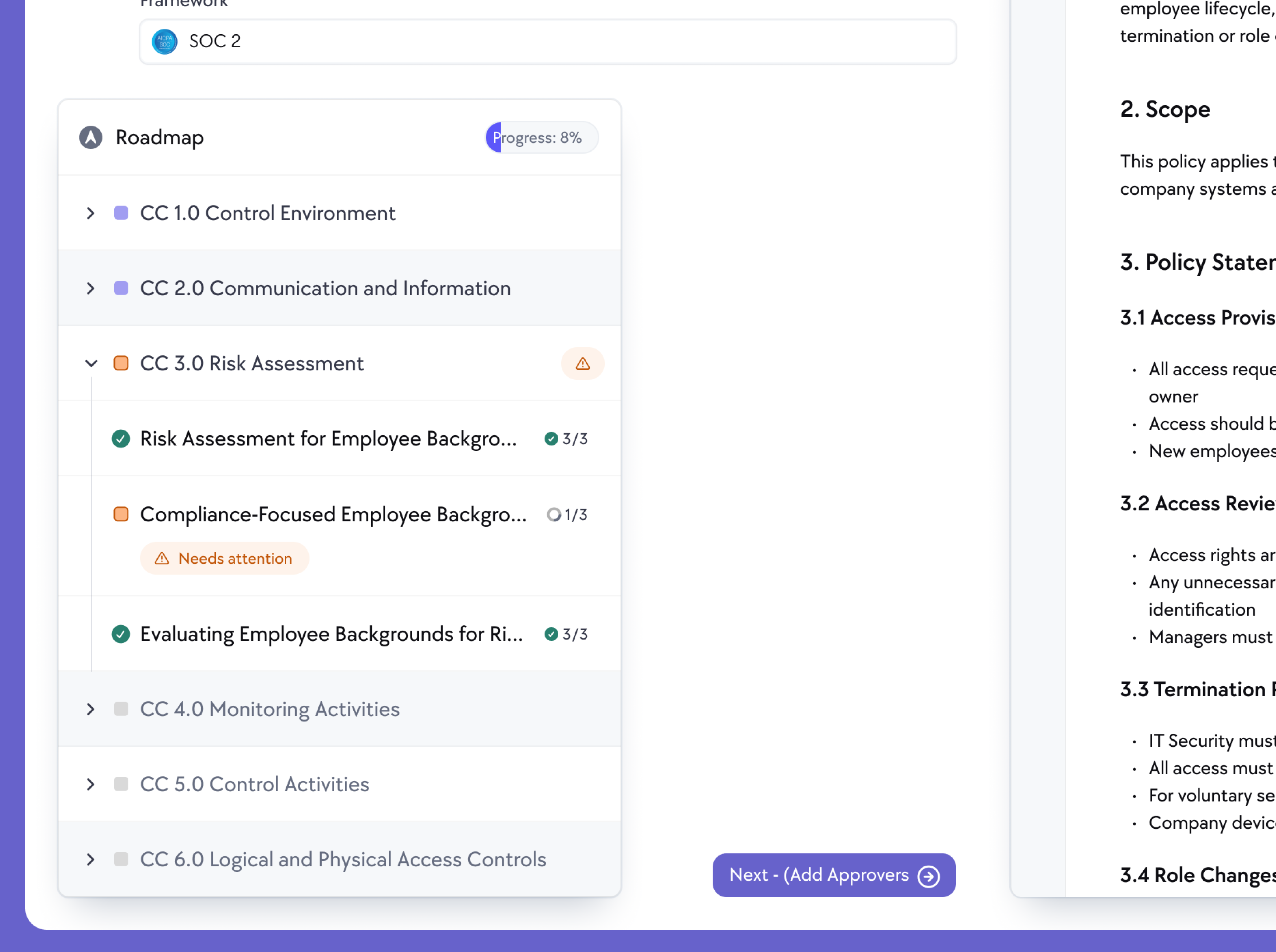Click the SOC 2 framework selection field
The image size is (1276, 952).
(x=548, y=41)
